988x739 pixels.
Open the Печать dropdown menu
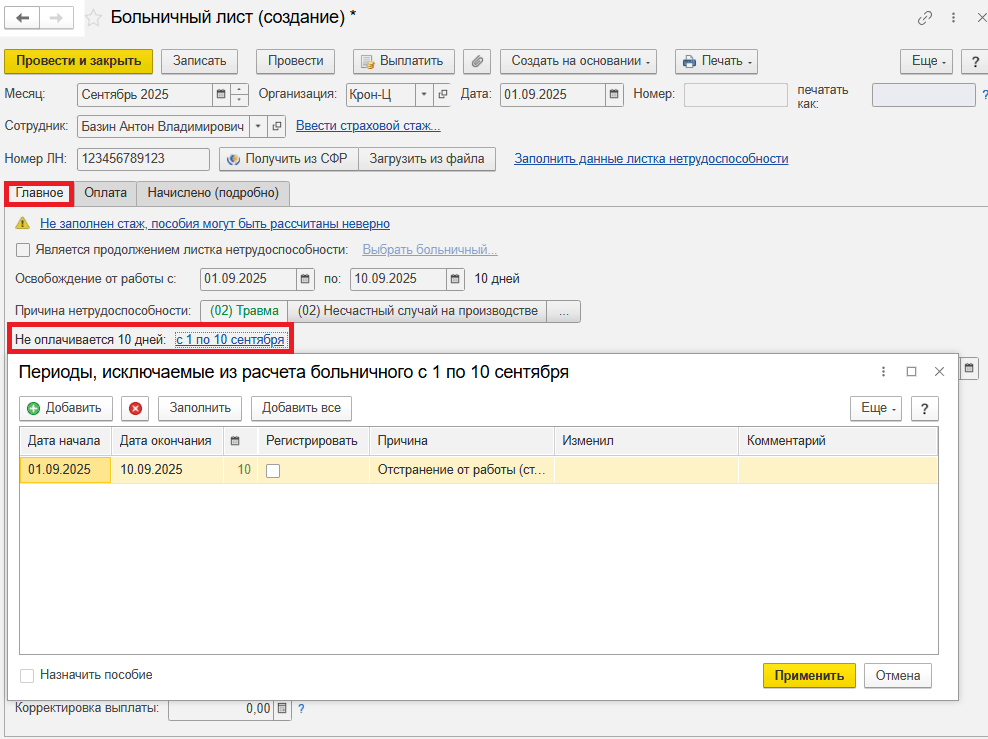coord(716,61)
